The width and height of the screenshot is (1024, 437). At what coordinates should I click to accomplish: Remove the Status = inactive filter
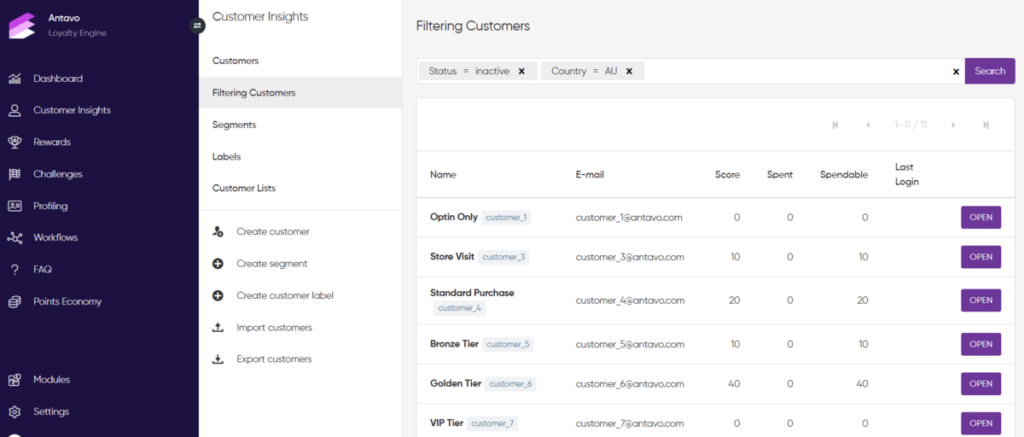[x=522, y=71]
